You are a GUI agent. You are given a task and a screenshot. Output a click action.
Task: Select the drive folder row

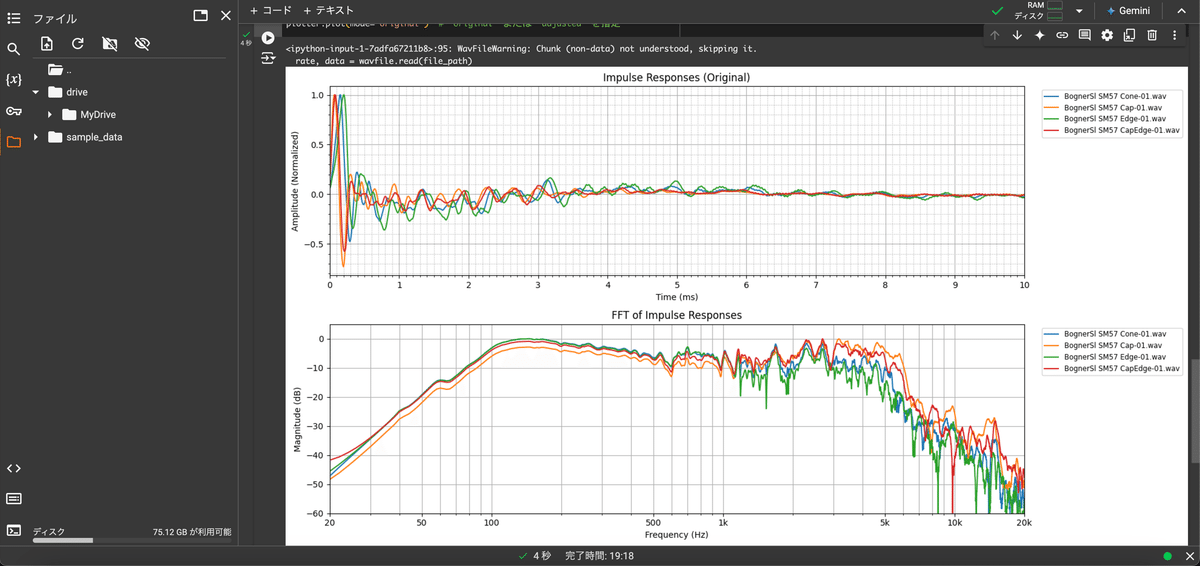[135, 92]
